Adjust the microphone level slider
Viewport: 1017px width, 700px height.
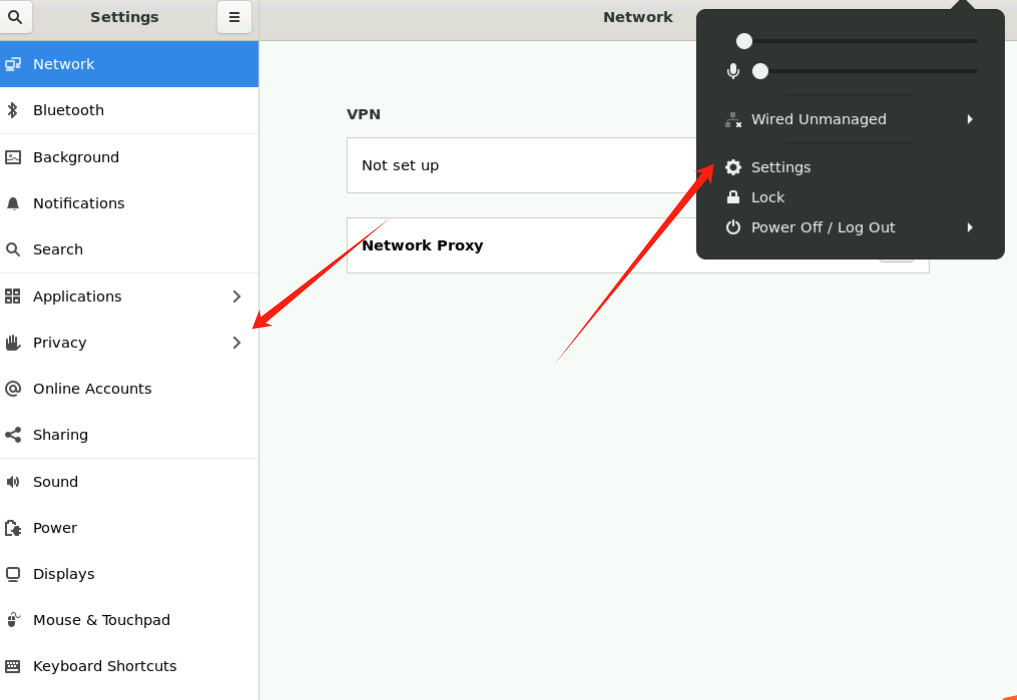pyautogui.click(x=864, y=71)
